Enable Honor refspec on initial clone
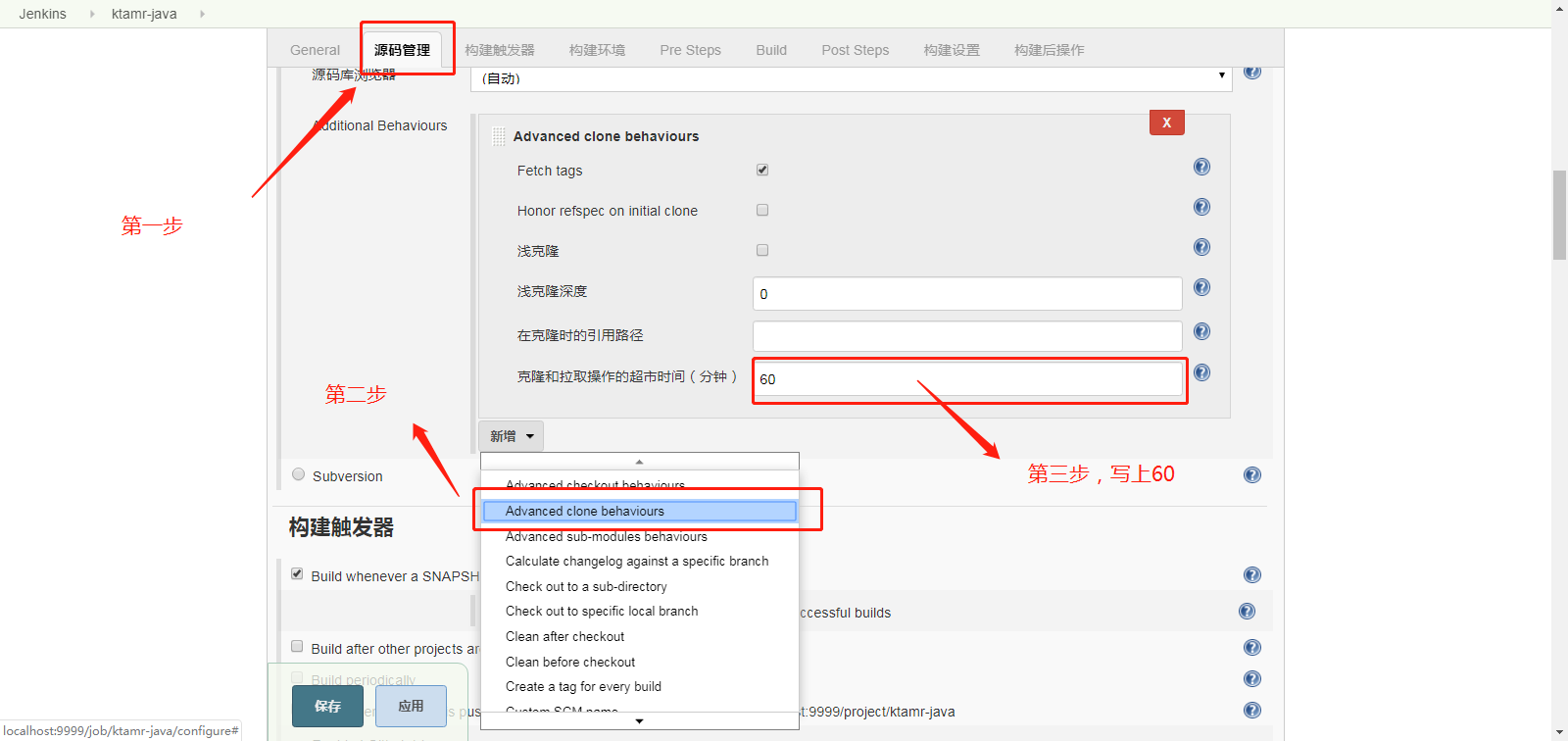The width and height of the screenshot is (1568, 741). click(x=762, y=210)
